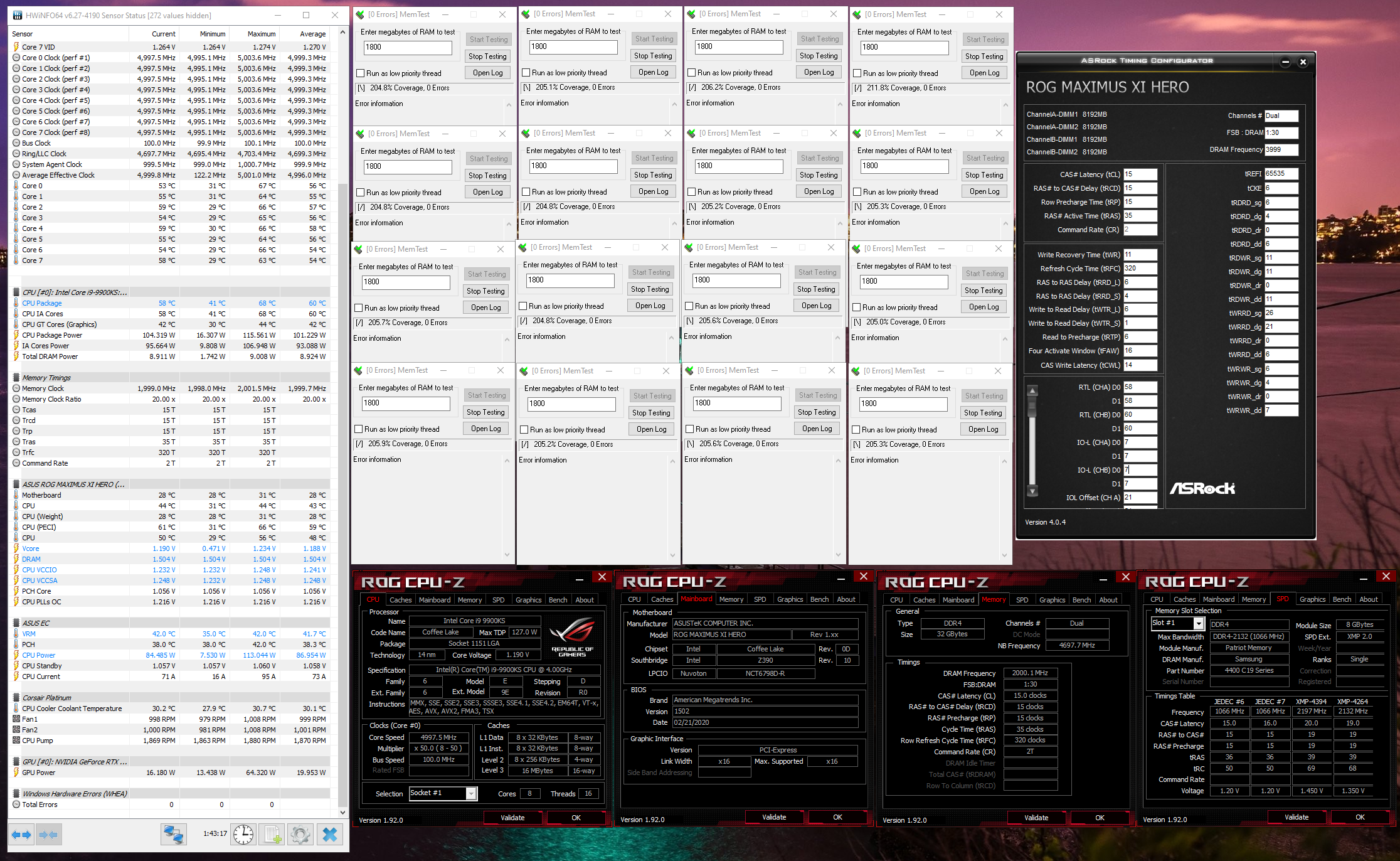Viewport: 1400px width, 861px height.
Task: Open About tab in CPU-Z CPU window
Action: point(585,600)
